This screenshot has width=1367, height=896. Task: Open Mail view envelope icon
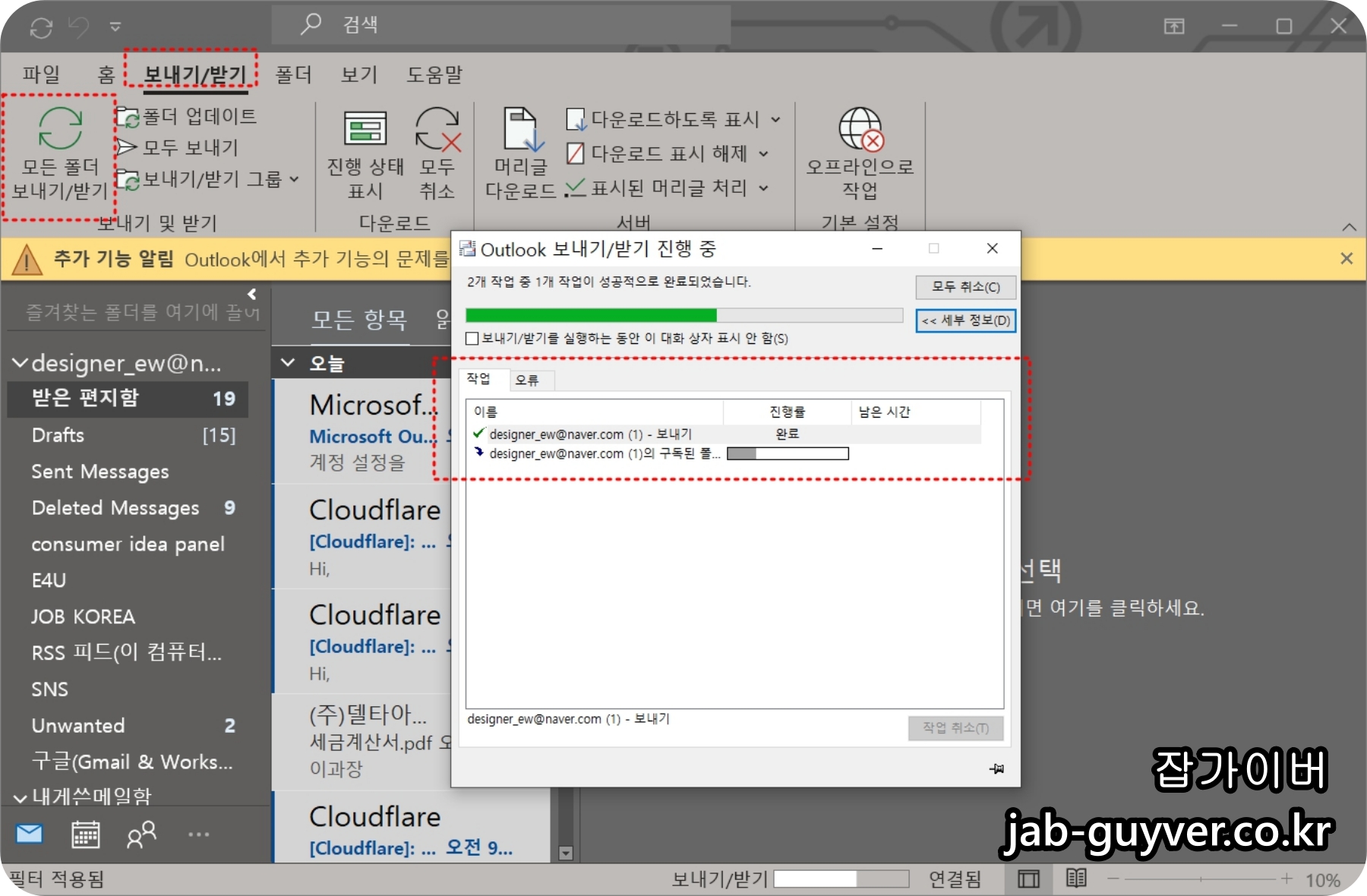pyautogui.click(x=30, y=834)
